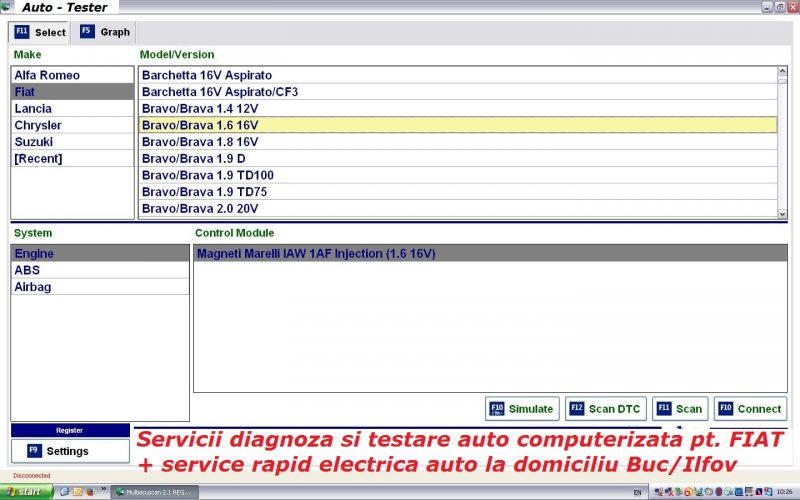The image size is (800, 500).
Task: Select Fiat in the Make list
Action: pos(72,92)
